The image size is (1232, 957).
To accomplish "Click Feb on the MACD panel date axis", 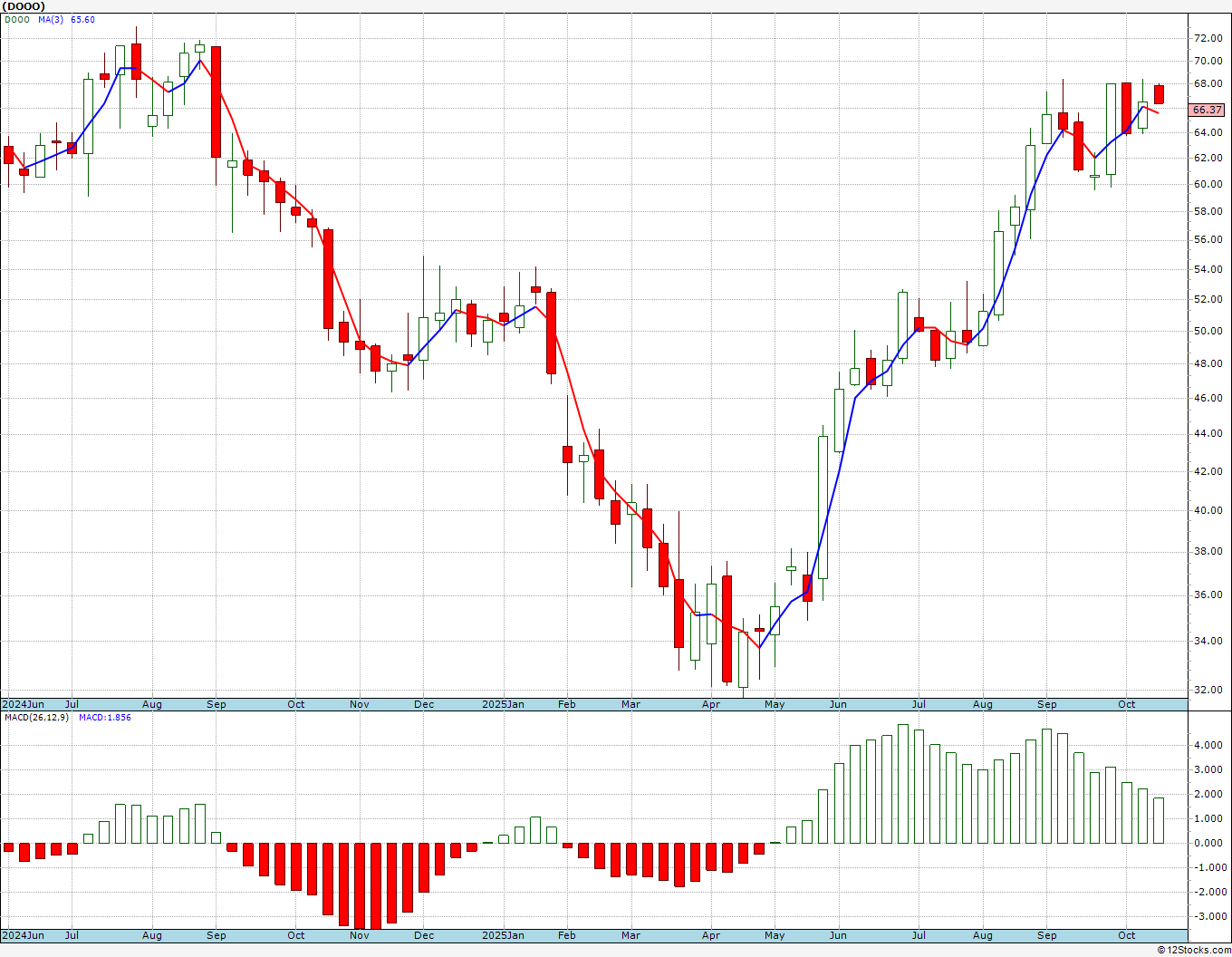I will tap(567, 935).
